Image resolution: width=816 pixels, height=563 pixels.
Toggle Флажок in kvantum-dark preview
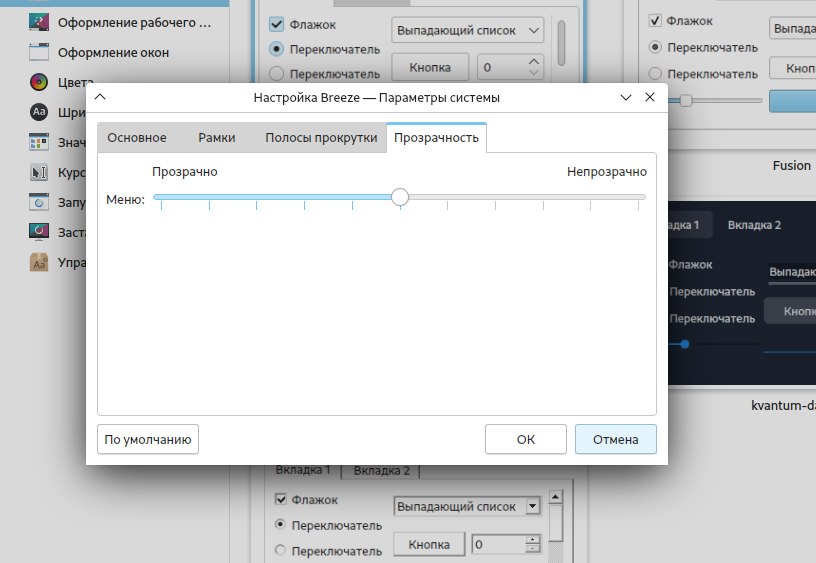tap(690, 265)
